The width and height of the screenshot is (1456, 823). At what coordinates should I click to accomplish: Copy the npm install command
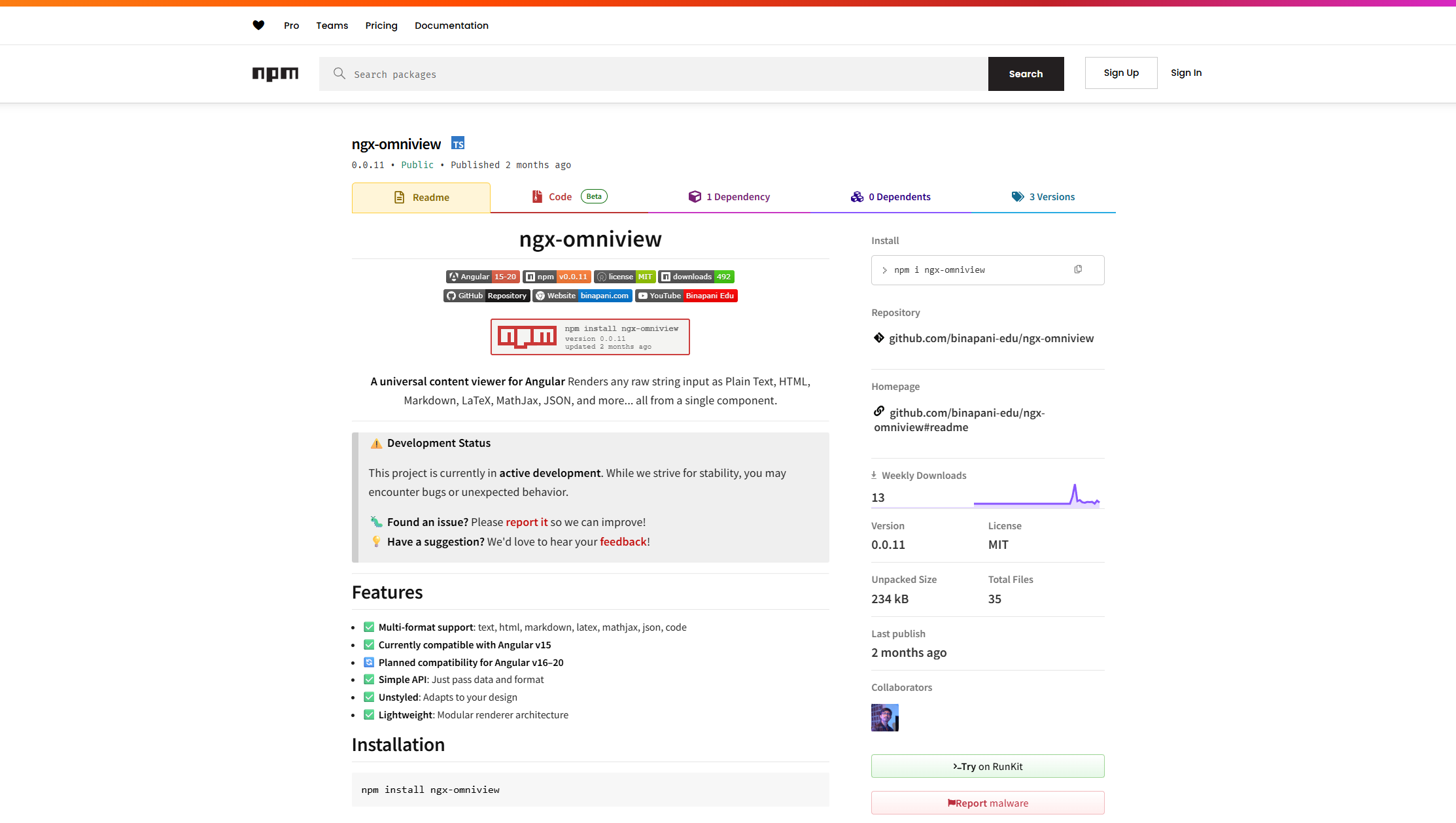click(1078, 270)
